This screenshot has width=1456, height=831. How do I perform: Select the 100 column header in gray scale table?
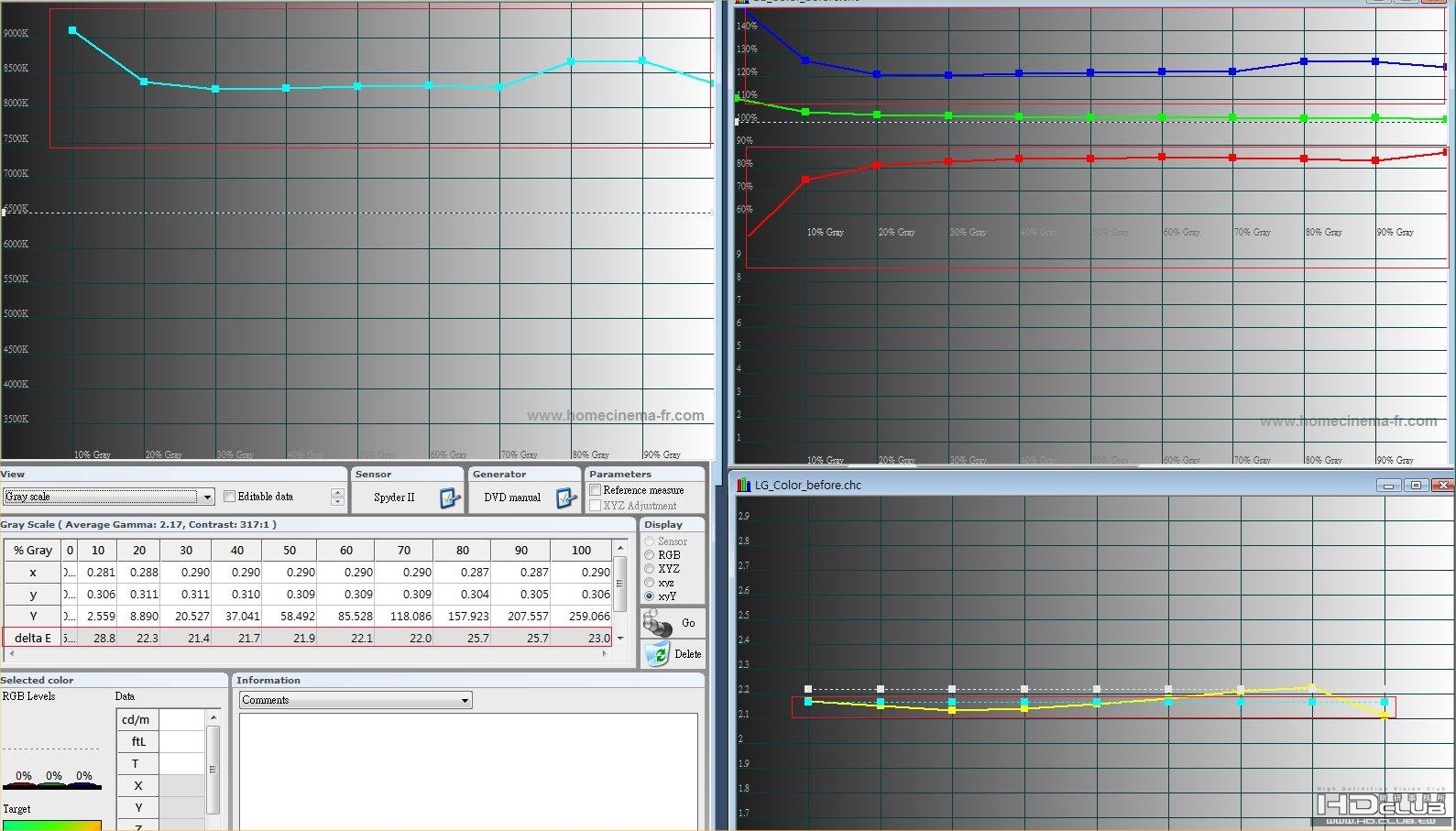coord(581,551)
